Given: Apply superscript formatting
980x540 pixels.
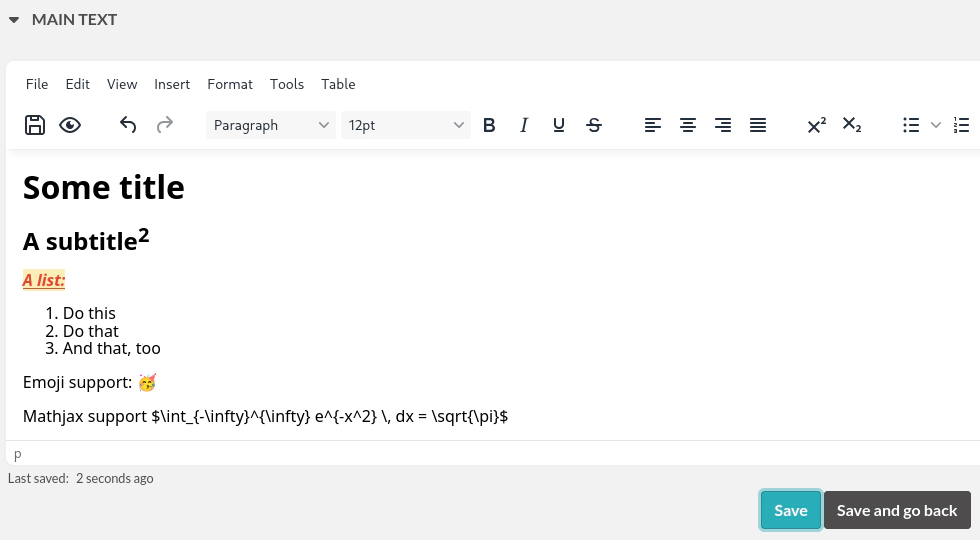Looking at the screenshot, I should [817, 125].
